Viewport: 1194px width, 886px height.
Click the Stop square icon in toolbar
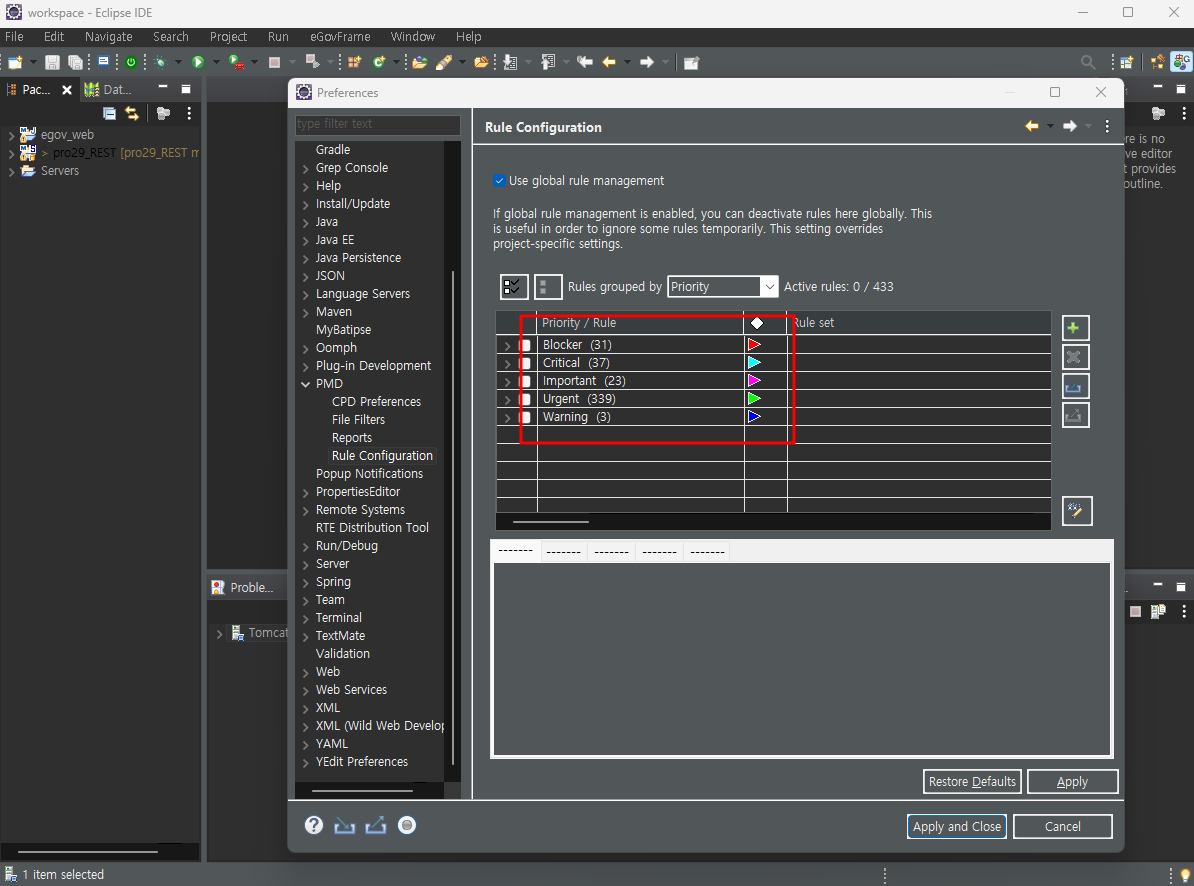(x=274, y=62)
